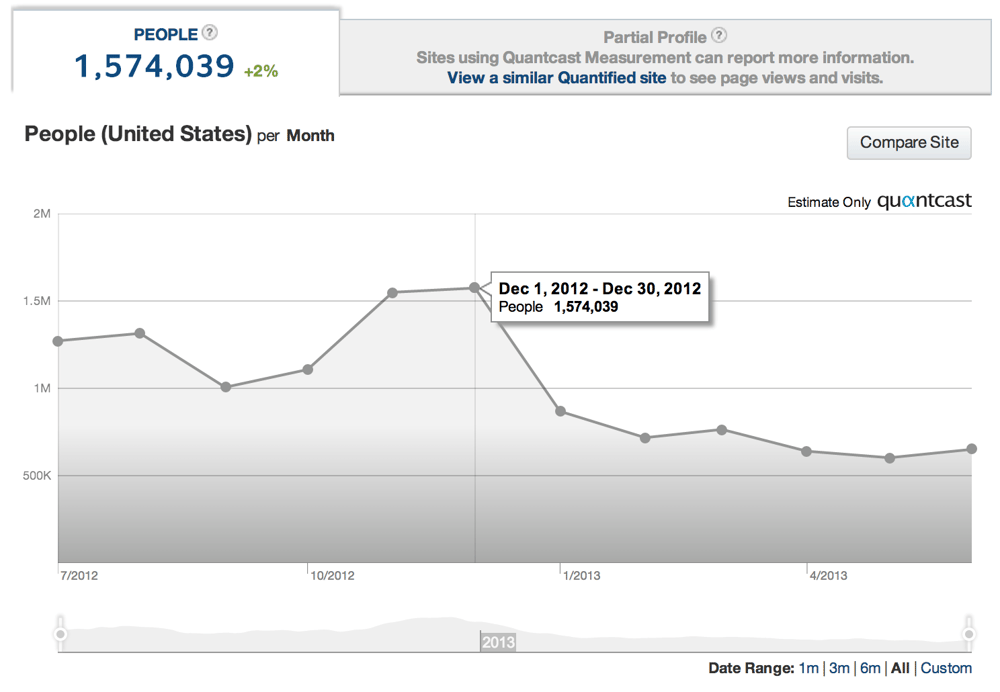Click the tooltip date 'Dec 1, 2012 - Dec 30, 2012'
1000x692 pixels.
coord(599,289)
